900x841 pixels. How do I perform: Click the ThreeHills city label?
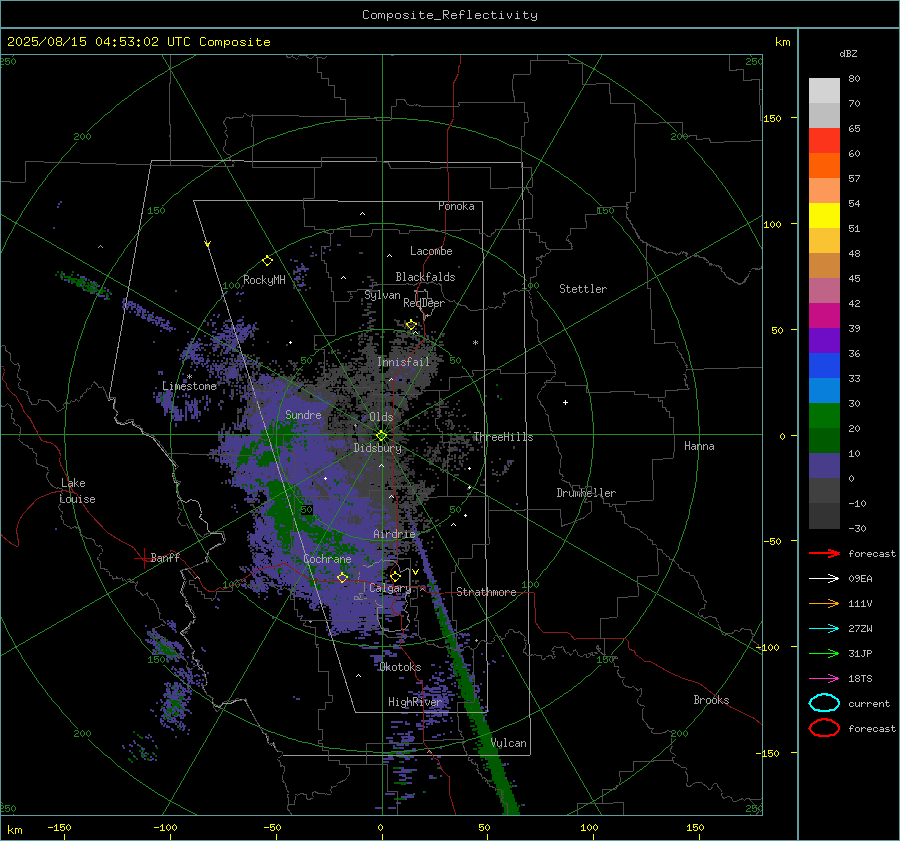tap(503, 437)
